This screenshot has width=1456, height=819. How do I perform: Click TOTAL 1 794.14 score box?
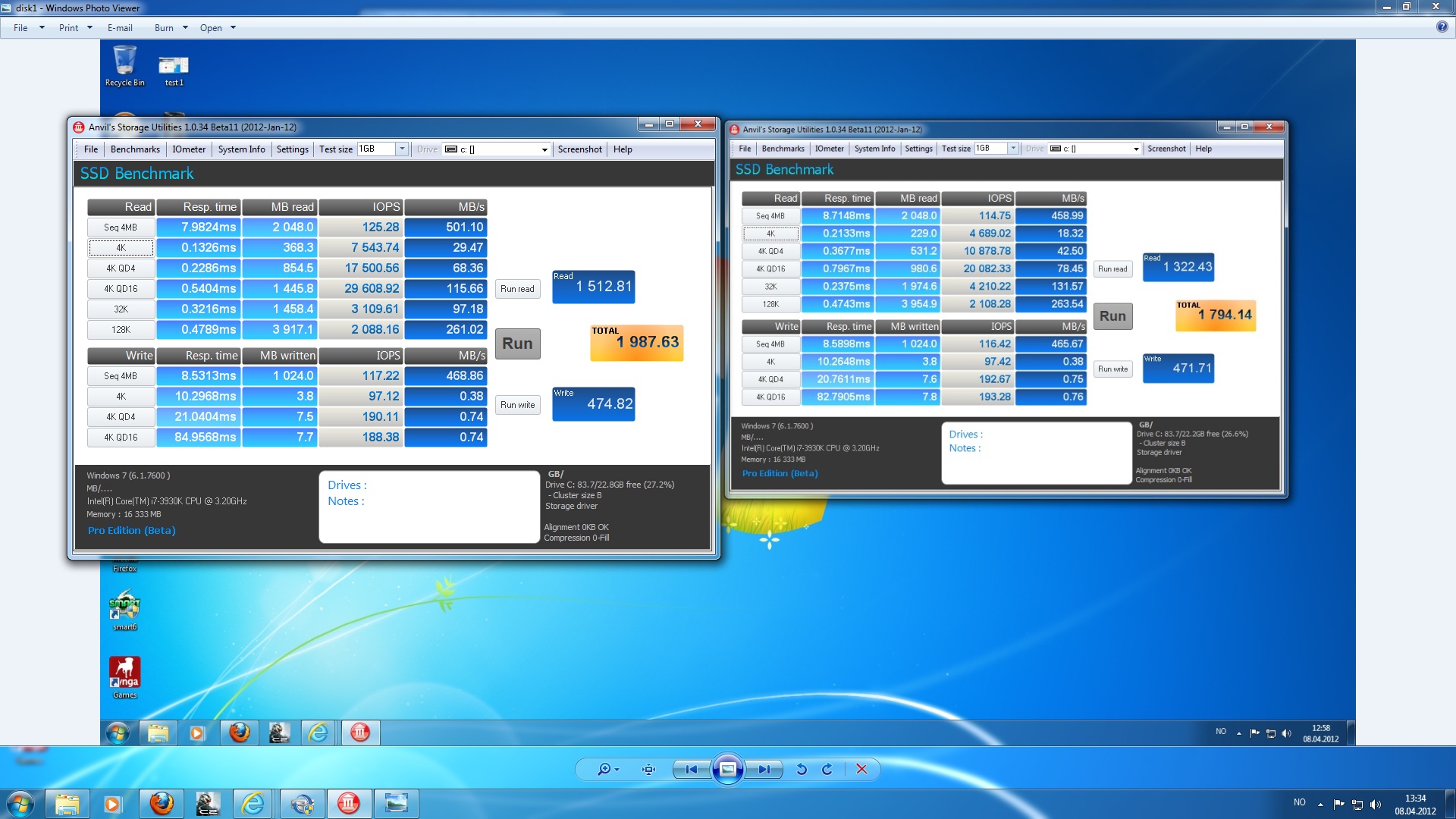[x=1216, y=315]
